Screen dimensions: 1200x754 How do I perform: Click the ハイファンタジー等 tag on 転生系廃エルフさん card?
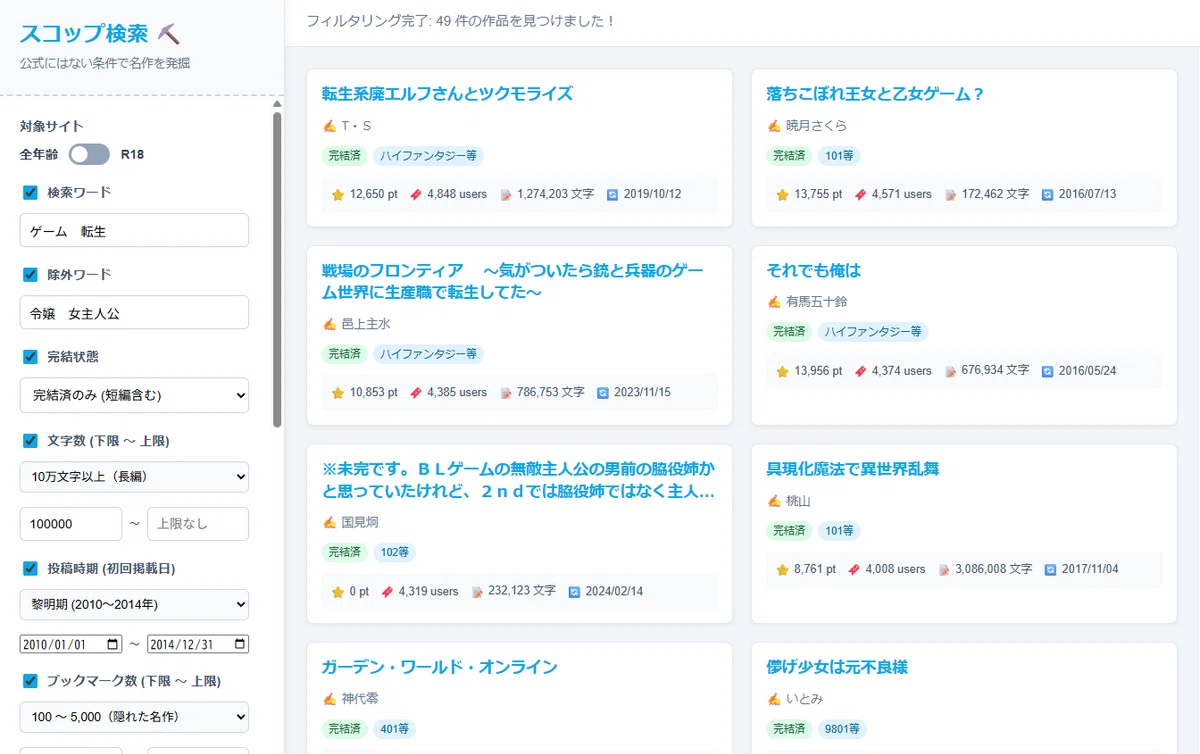pyautogui.click(x=429, y=156)
